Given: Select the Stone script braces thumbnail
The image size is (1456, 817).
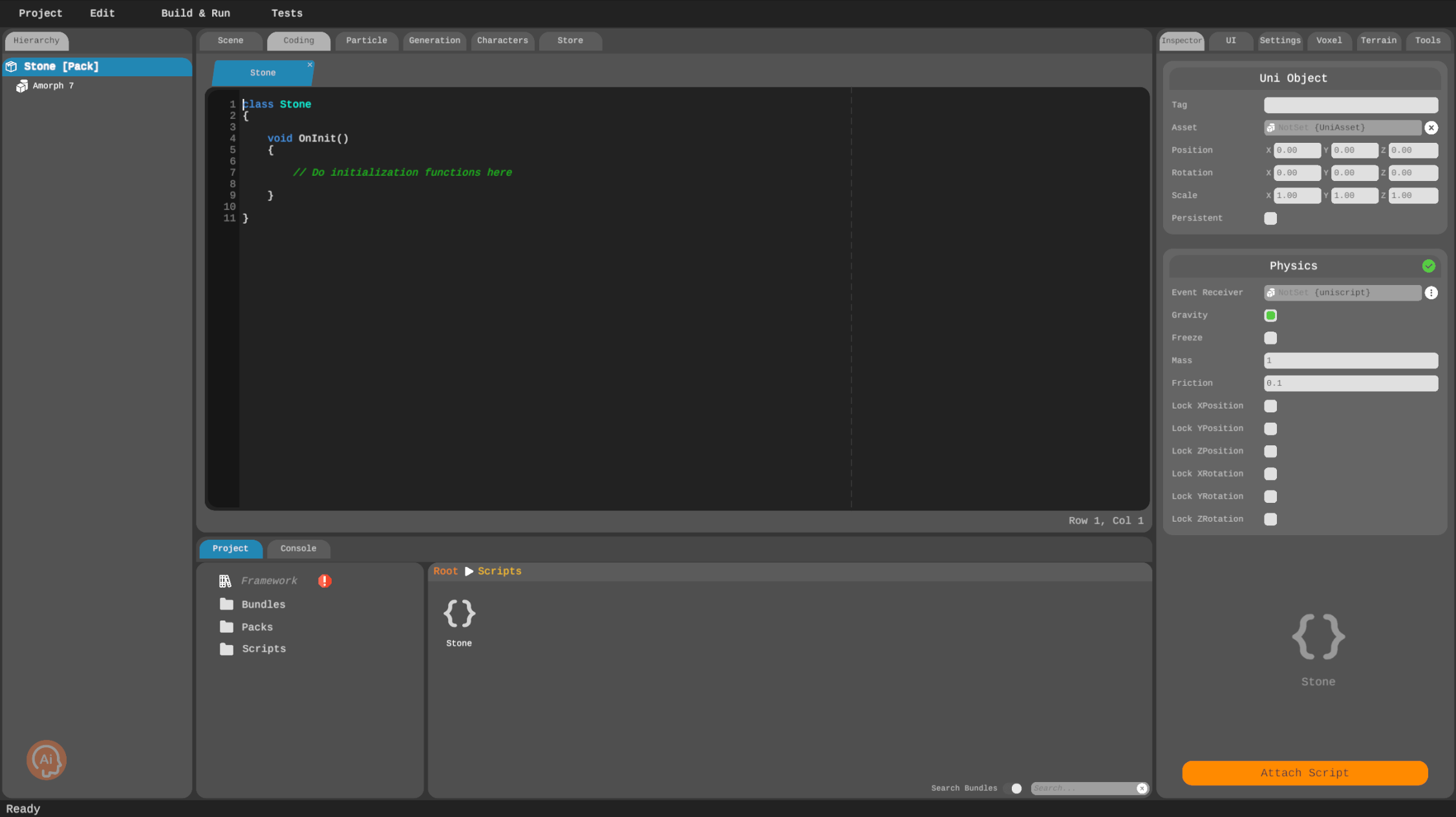Looking at the screenshot, I should 459,613.
